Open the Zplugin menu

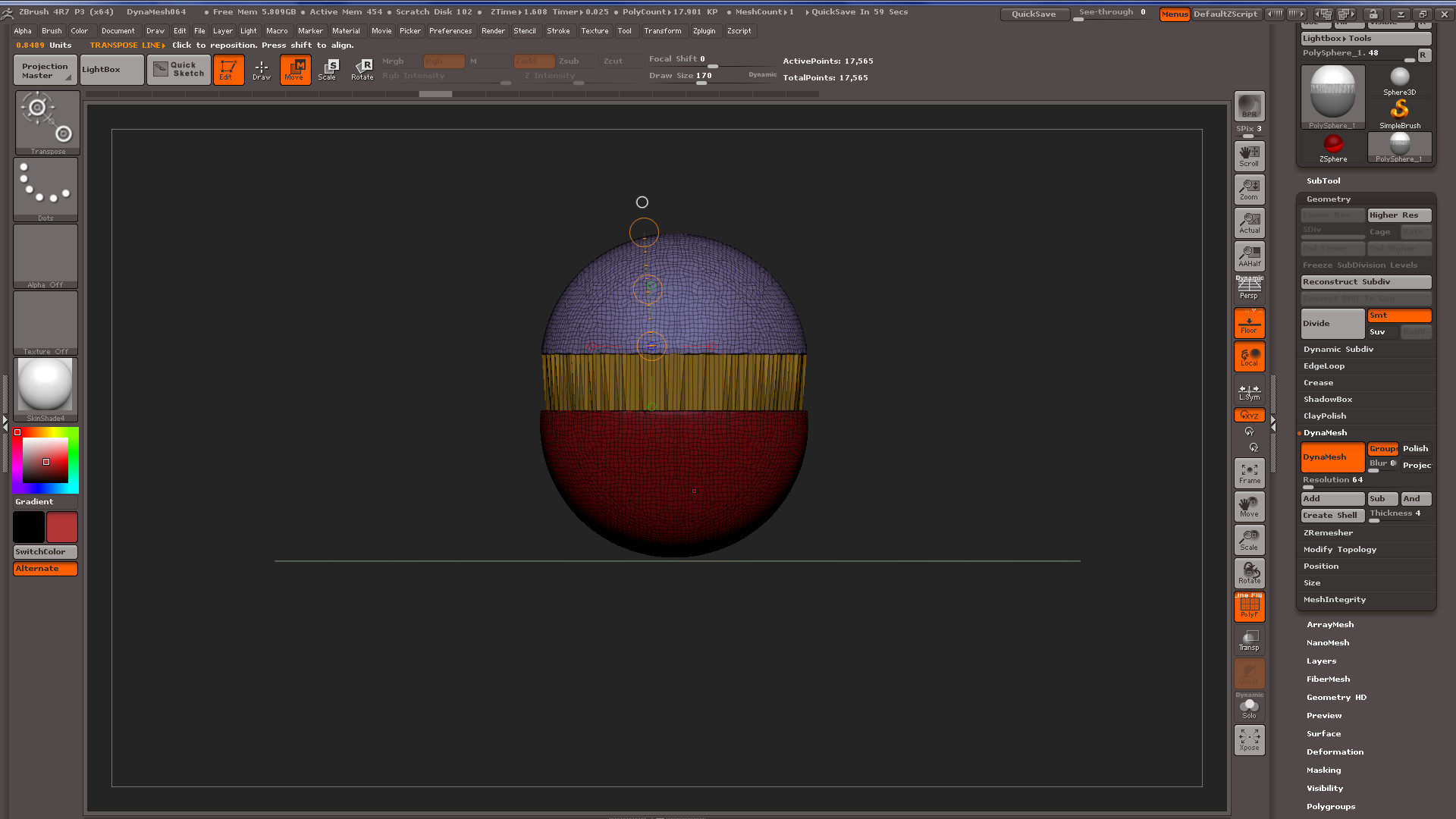point(704,31)
